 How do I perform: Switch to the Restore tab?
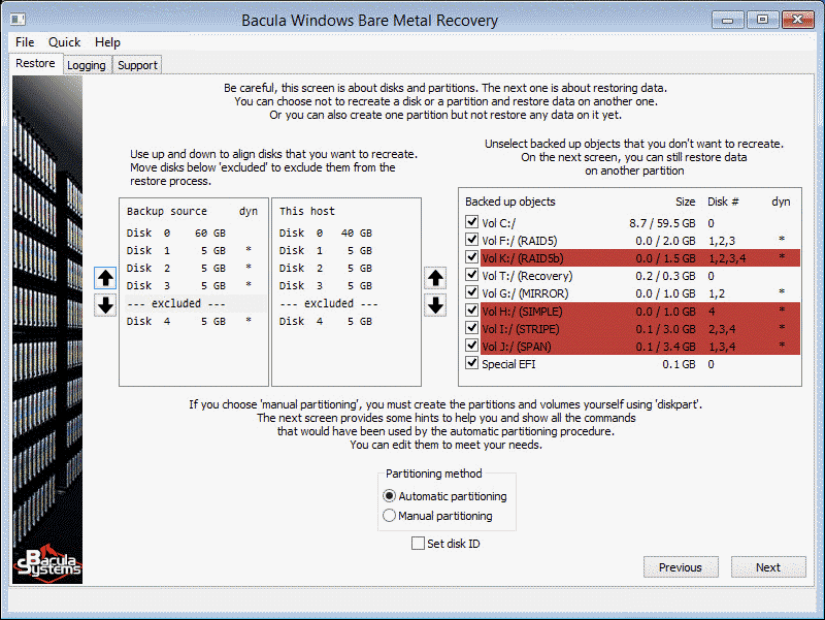click(x=35, y=63)
